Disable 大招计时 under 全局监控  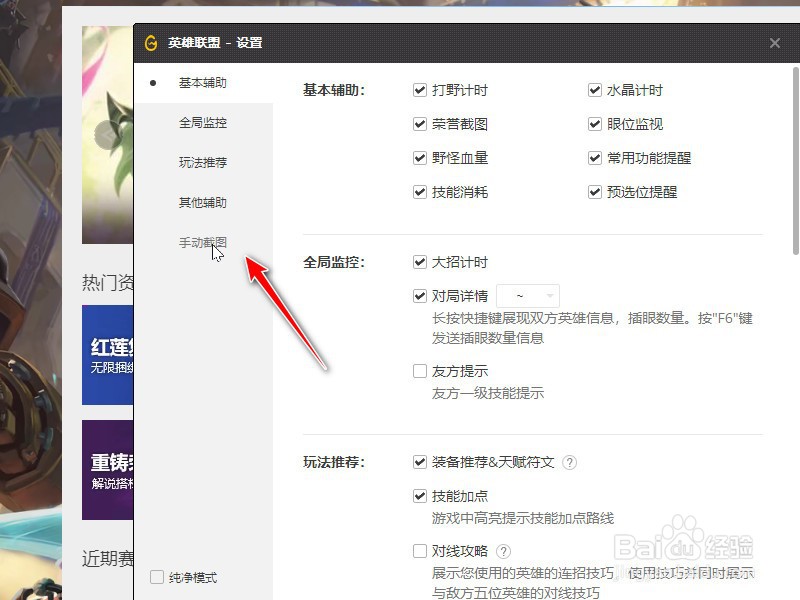click(x=420, y=262)
